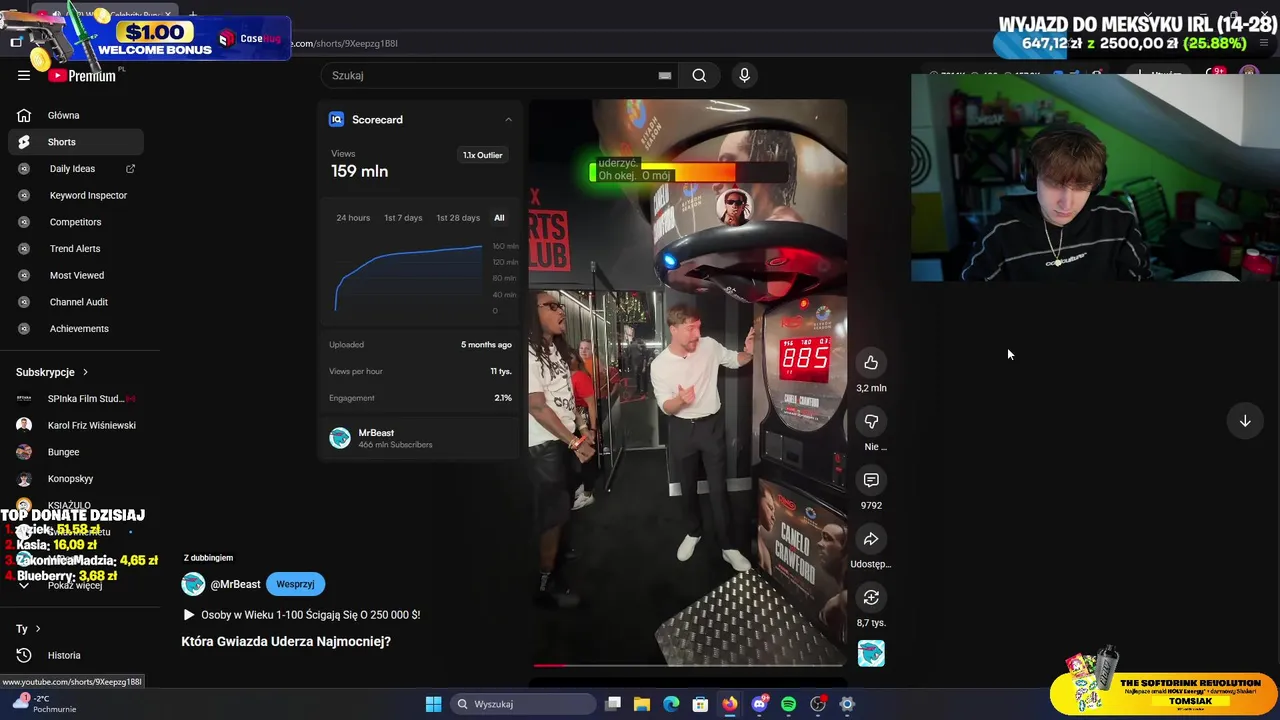Screen dimensions: 1280x720
Task: Go to next Short with down arrow
Action: (x=1245, y=421)
